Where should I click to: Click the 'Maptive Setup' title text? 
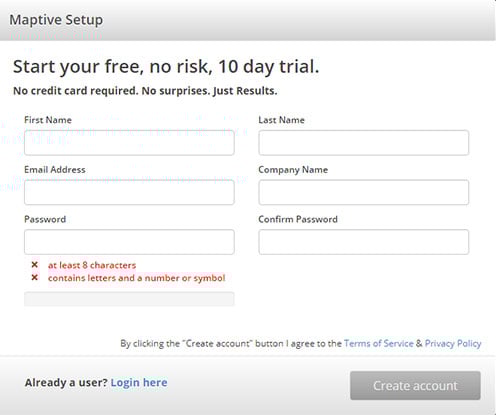click(x=56, y=20)
